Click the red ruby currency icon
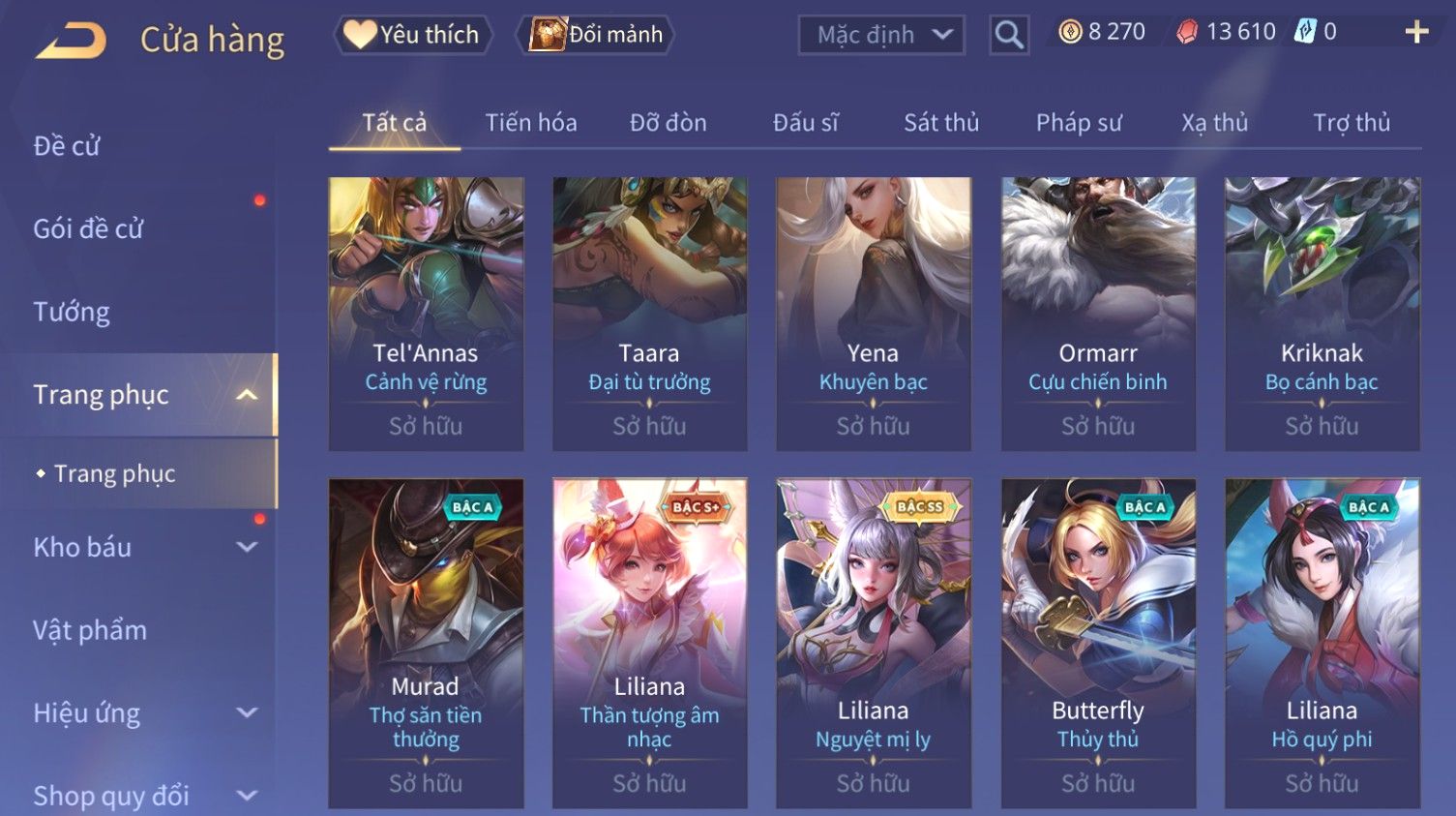 click(x=1187, y=32)
